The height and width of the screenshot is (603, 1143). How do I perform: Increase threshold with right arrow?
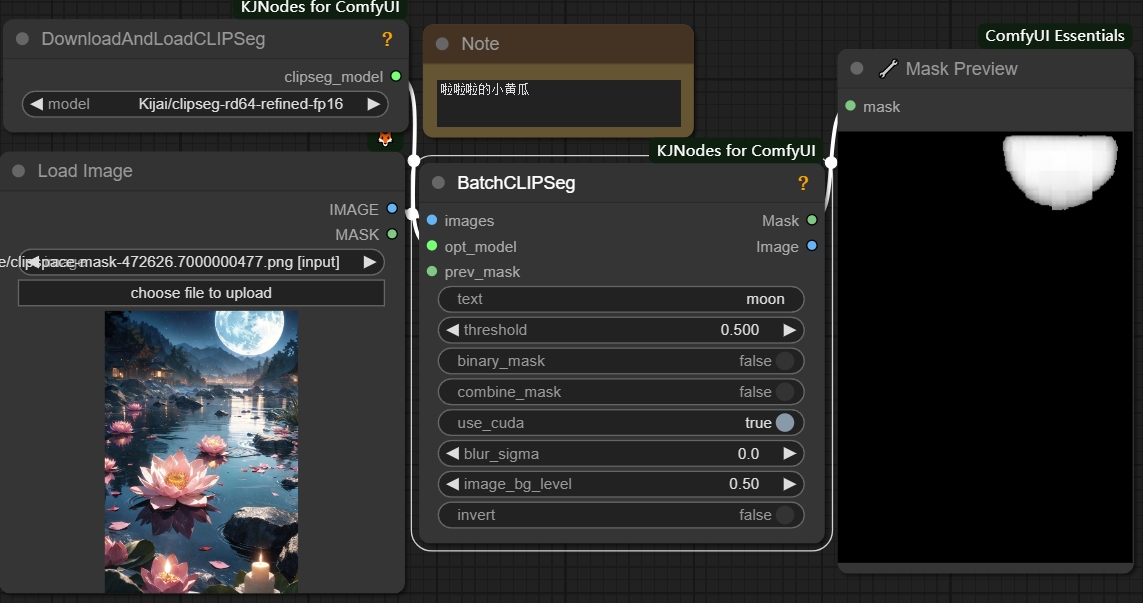pyautogui.click(x=789, y=330)
